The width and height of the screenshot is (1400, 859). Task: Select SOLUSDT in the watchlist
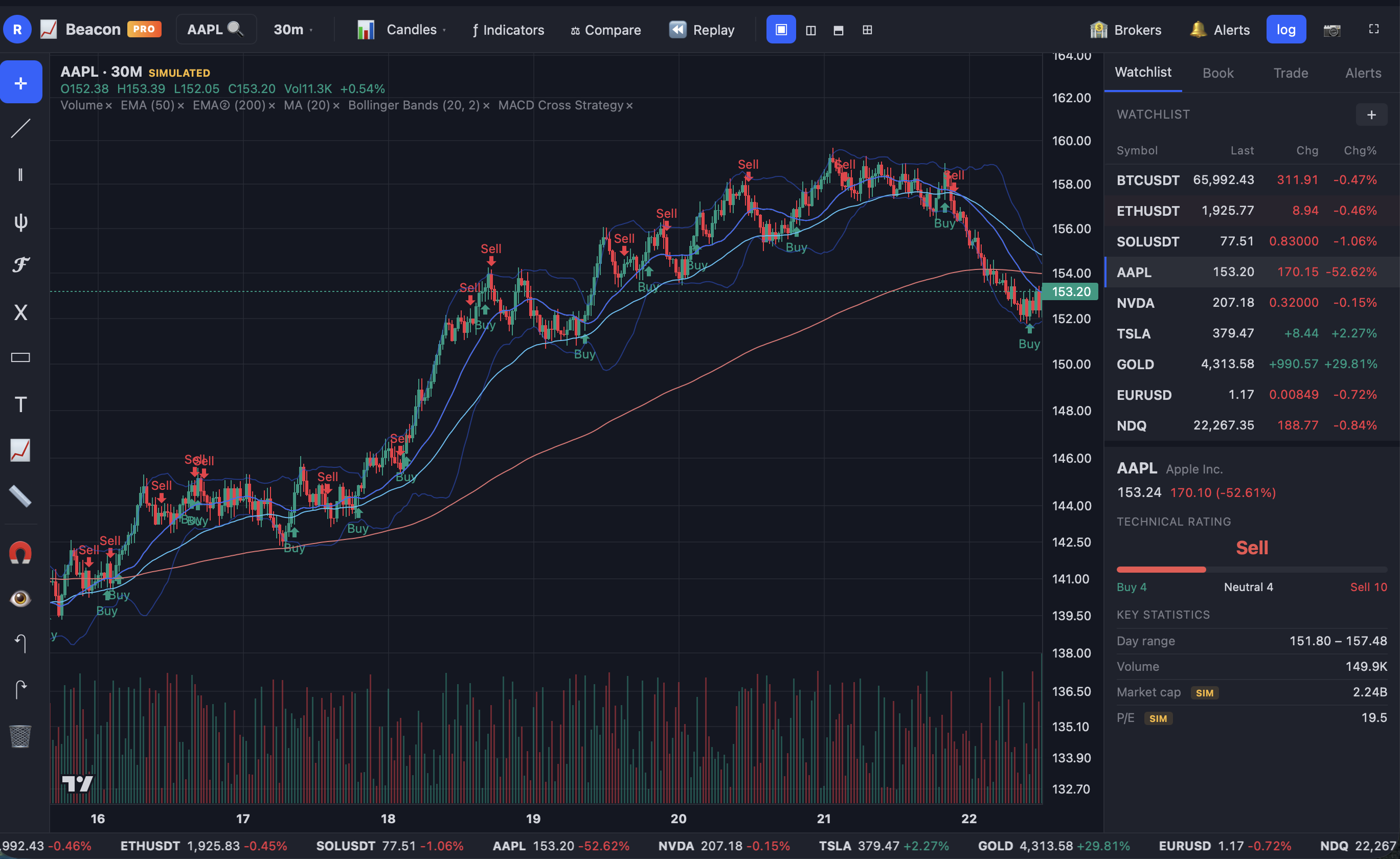point(1252,241)
